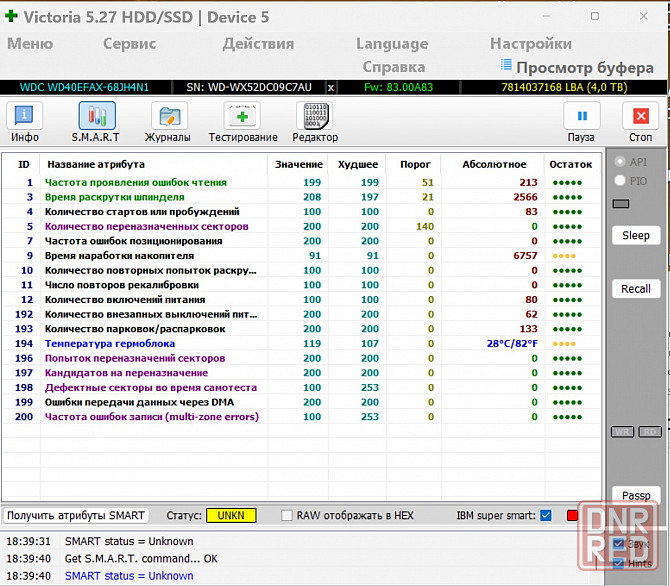Image resolution: width=670 pixels, height=586 pixels.
Task: Toggle the IBM super smart checkbox
Action: (x=546, y=516)
